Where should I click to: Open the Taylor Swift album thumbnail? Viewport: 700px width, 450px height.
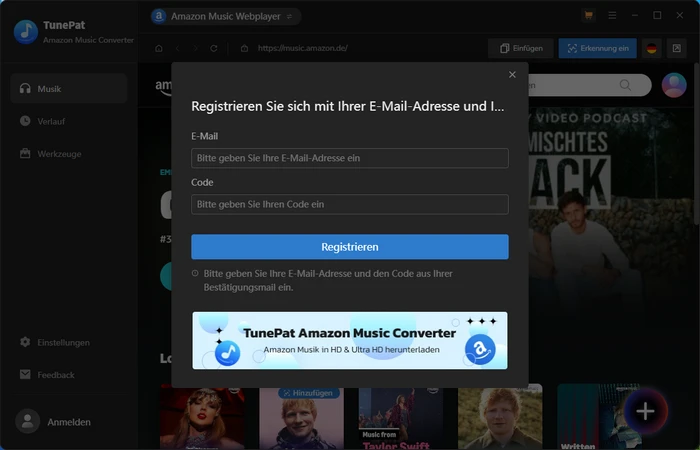pos(202,417)
